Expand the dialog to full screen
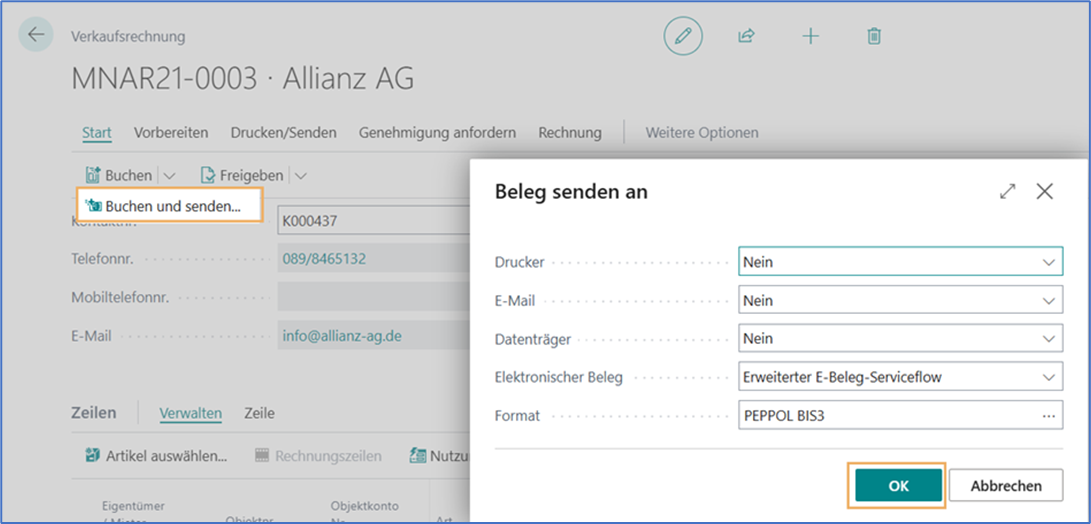 1008,192
